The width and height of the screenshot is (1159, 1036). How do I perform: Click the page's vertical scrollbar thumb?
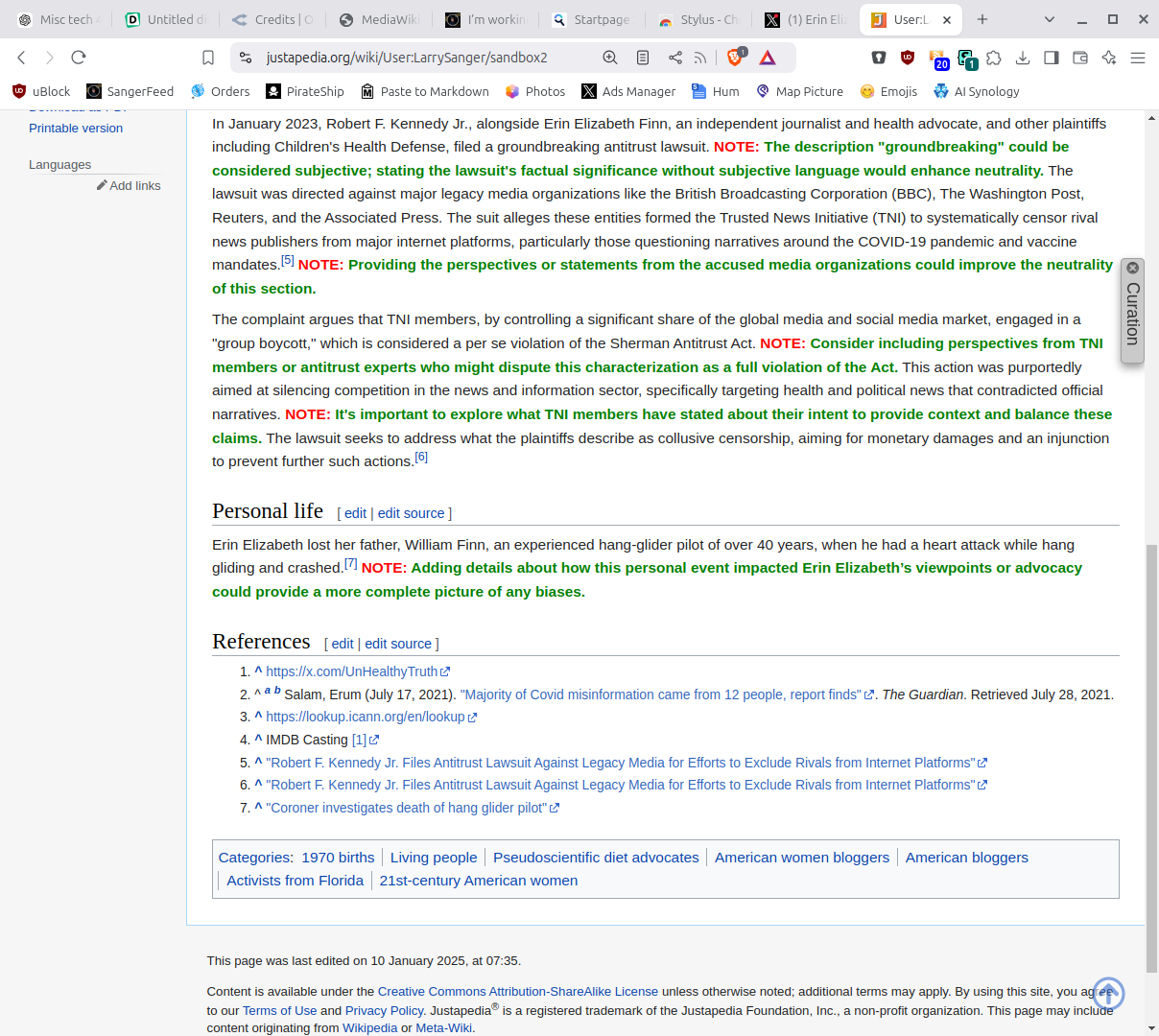click(x=1151, y=758)
